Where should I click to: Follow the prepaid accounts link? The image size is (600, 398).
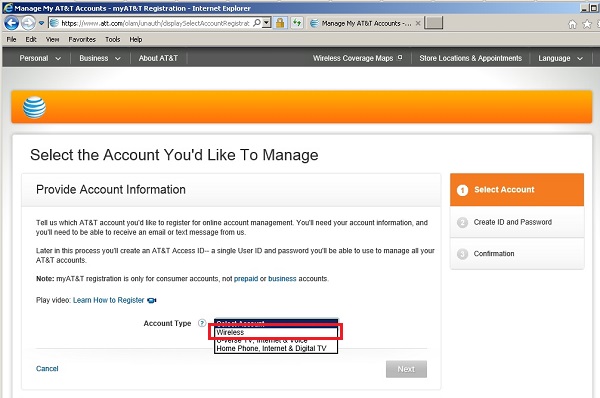(x=246, y=279)
